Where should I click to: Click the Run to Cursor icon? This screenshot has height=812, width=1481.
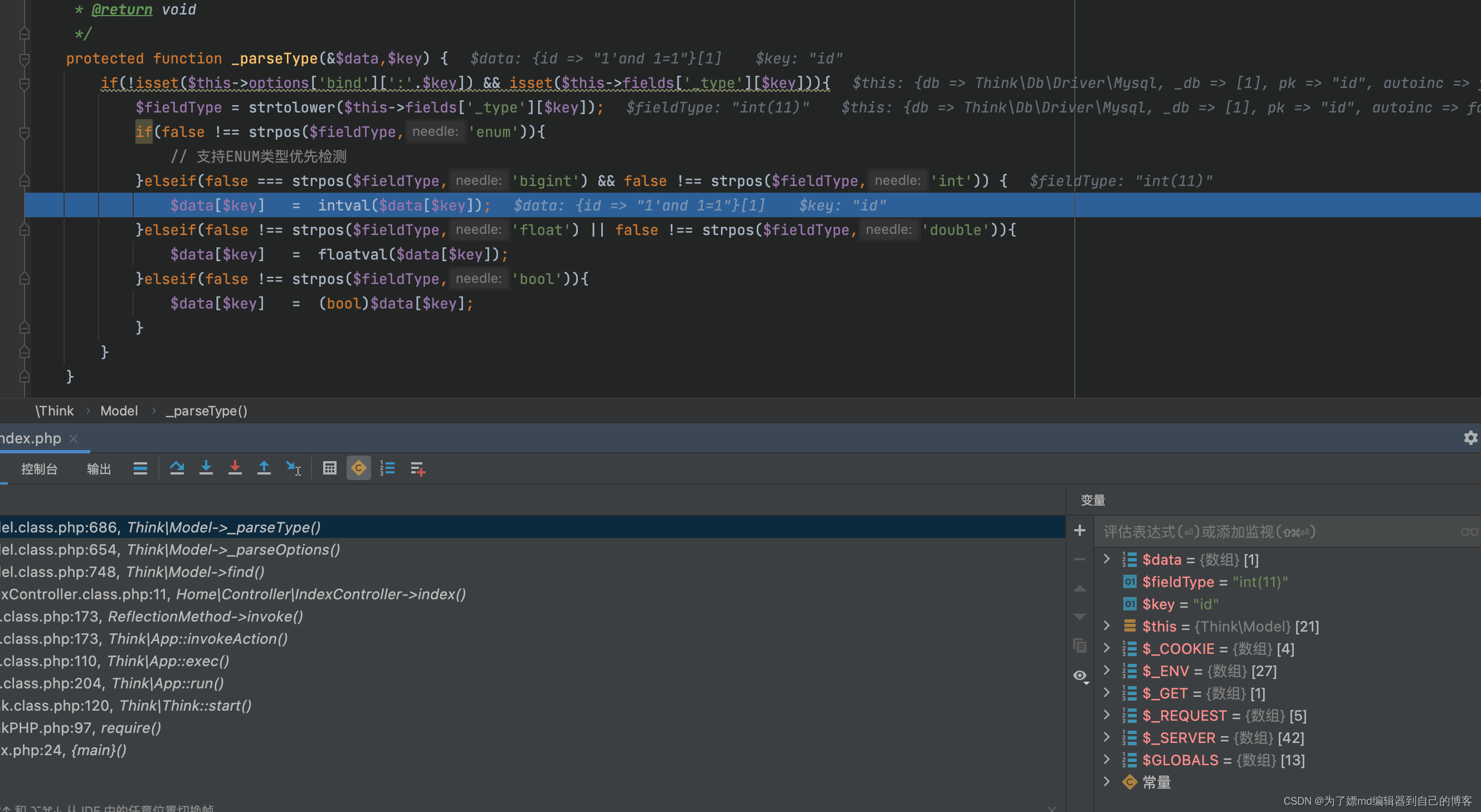coord(293,468)
